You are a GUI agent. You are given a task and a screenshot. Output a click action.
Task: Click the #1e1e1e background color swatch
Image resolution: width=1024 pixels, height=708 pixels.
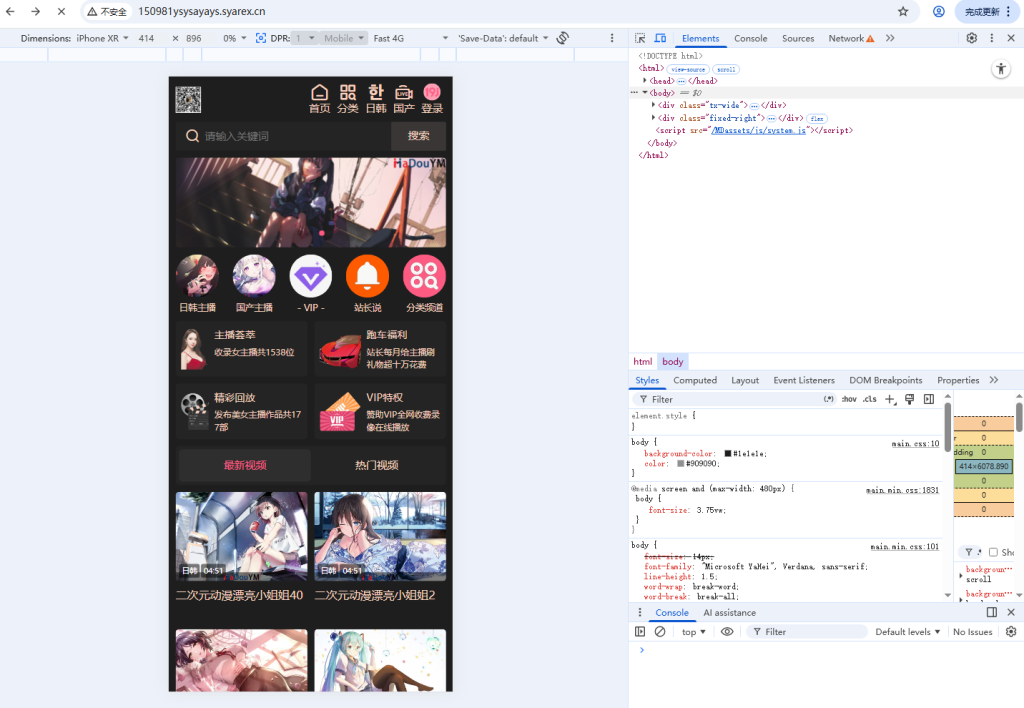coord(728,453)
